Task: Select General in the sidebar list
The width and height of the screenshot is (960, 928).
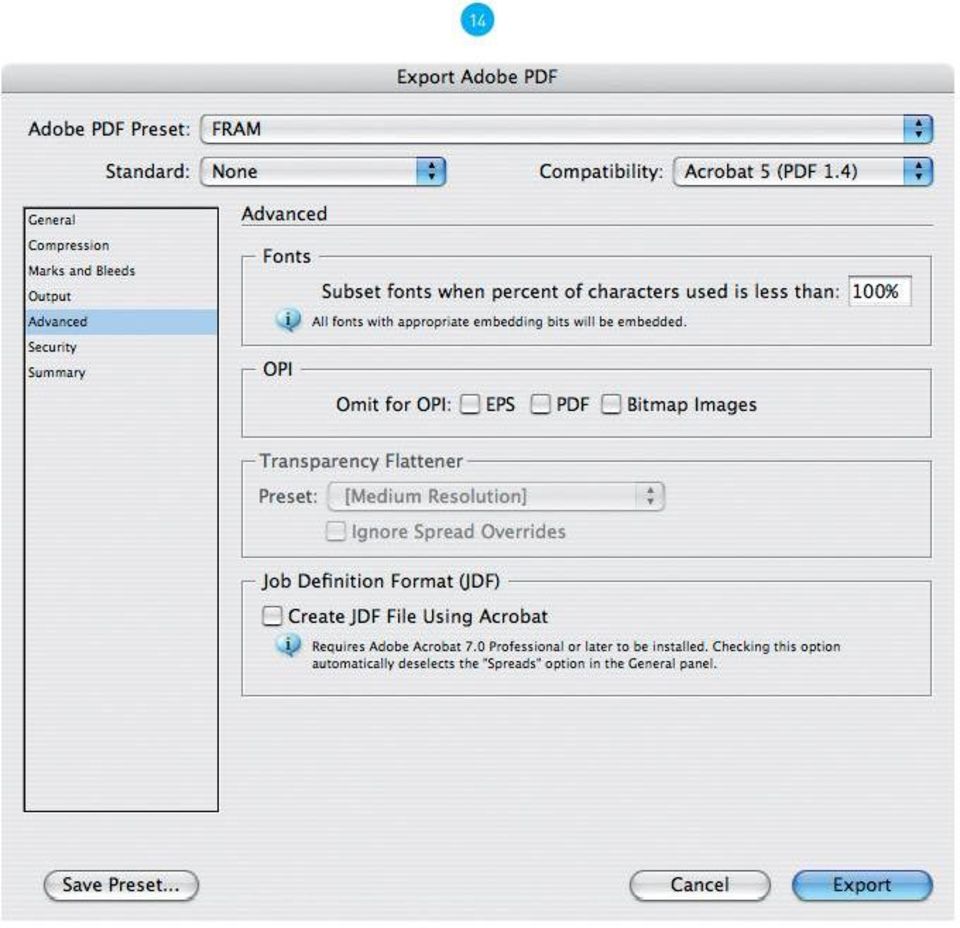Action: point(121,220)
